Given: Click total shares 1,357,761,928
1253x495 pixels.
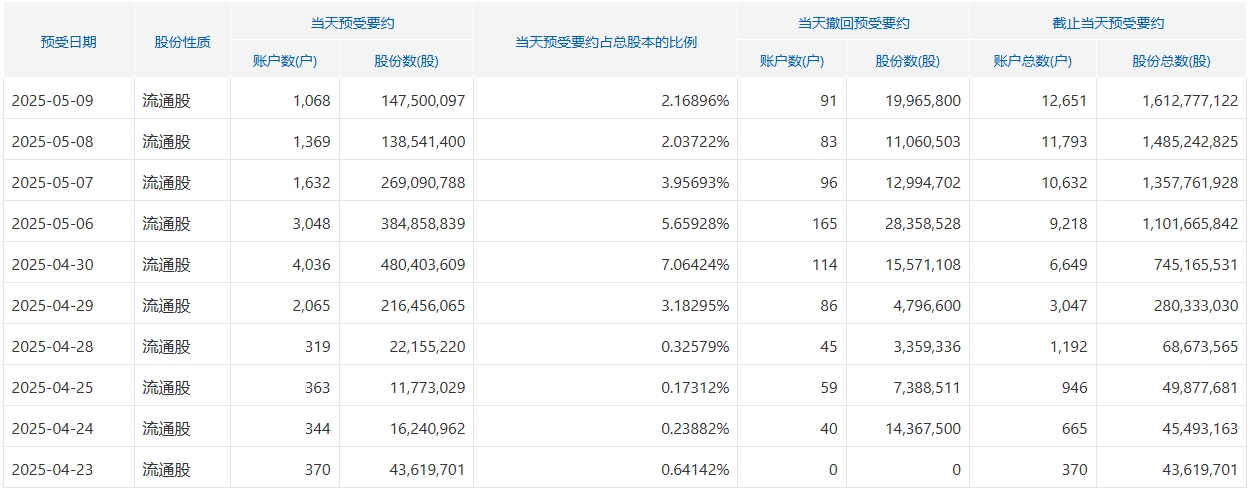Looking at the screenshot, I should coord(1190,183).
